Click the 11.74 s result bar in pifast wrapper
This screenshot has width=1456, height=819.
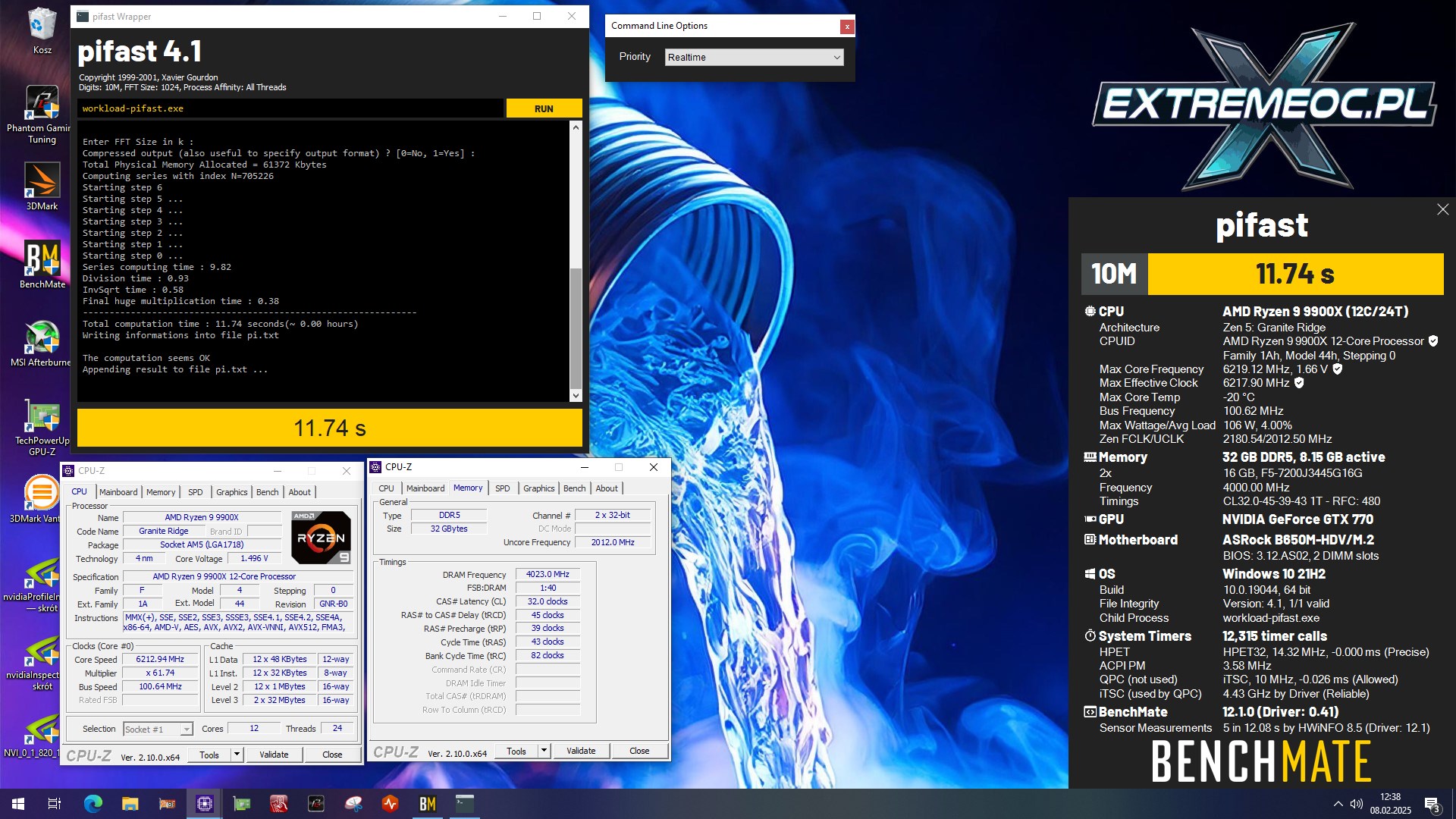330,428
